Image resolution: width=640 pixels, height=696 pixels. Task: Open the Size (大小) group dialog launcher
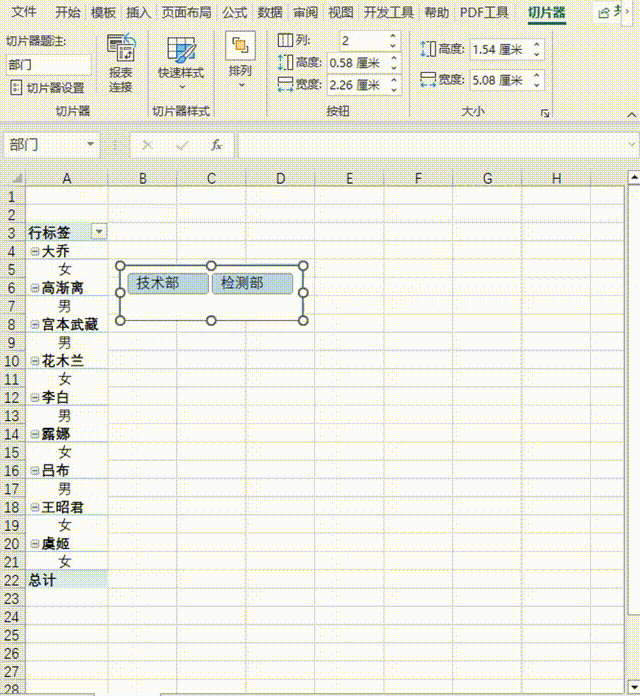pyautogui.click(x=545, y=113)
